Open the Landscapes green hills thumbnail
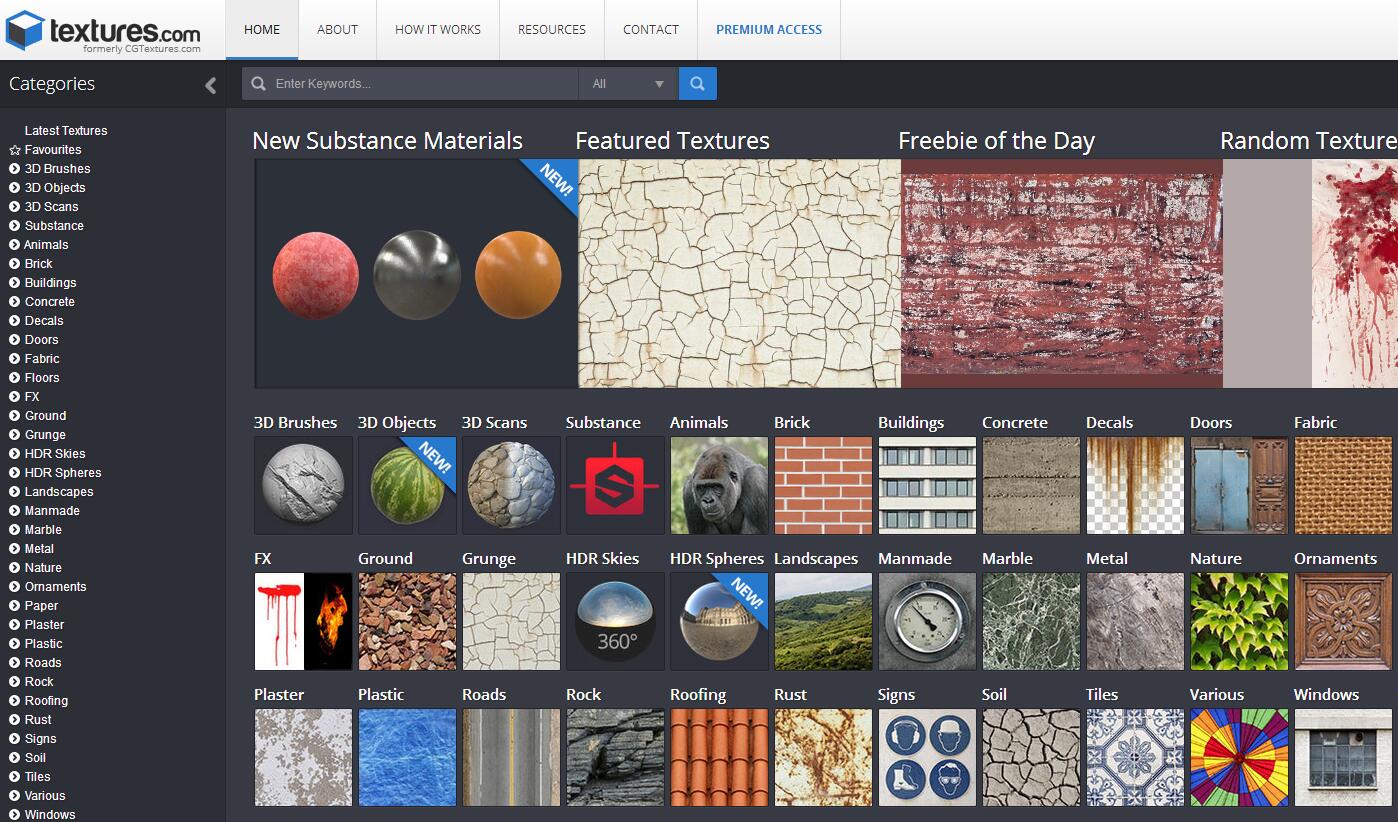1398x822 pixels. click(x=823, y=621)
